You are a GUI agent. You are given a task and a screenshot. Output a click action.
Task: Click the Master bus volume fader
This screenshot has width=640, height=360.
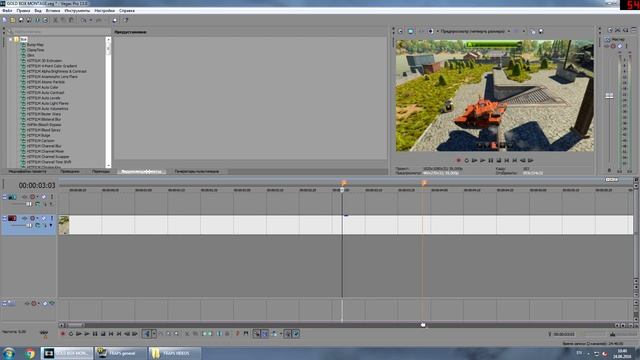coord(609,96)
